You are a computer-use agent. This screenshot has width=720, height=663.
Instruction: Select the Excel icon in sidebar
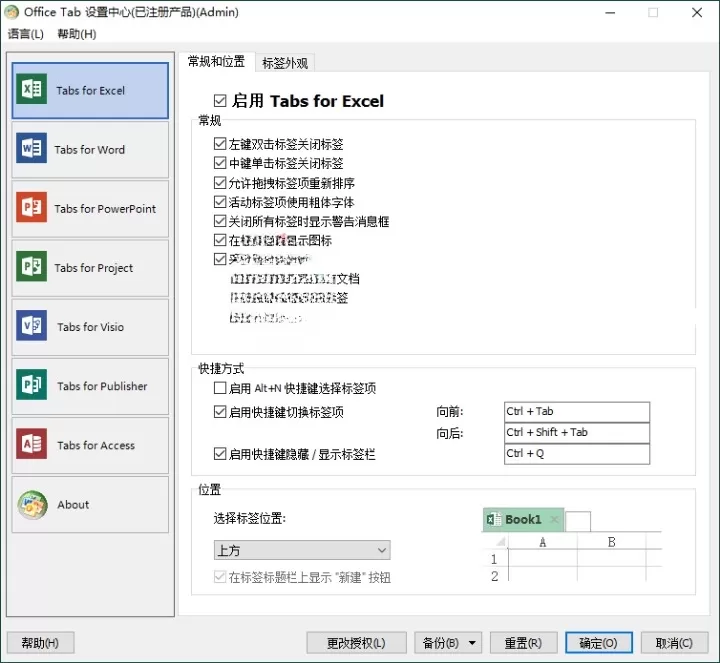pyautogui.click(x=31, y=89)
